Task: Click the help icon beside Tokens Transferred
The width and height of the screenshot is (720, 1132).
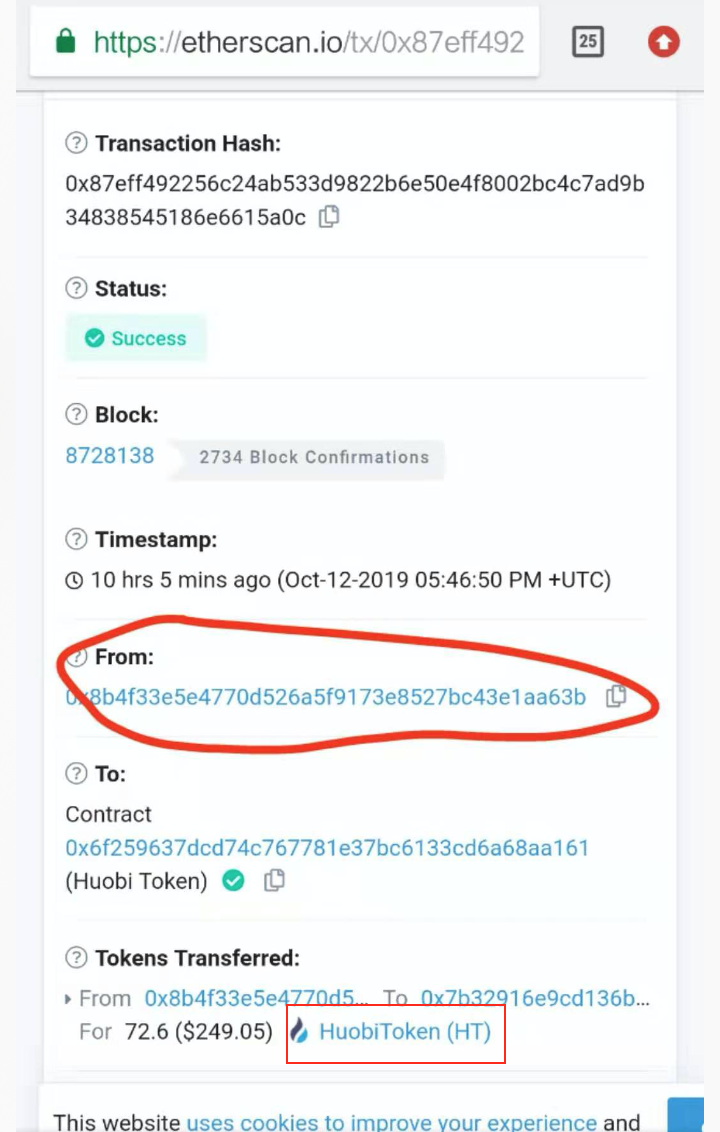Action: (76, 957)
